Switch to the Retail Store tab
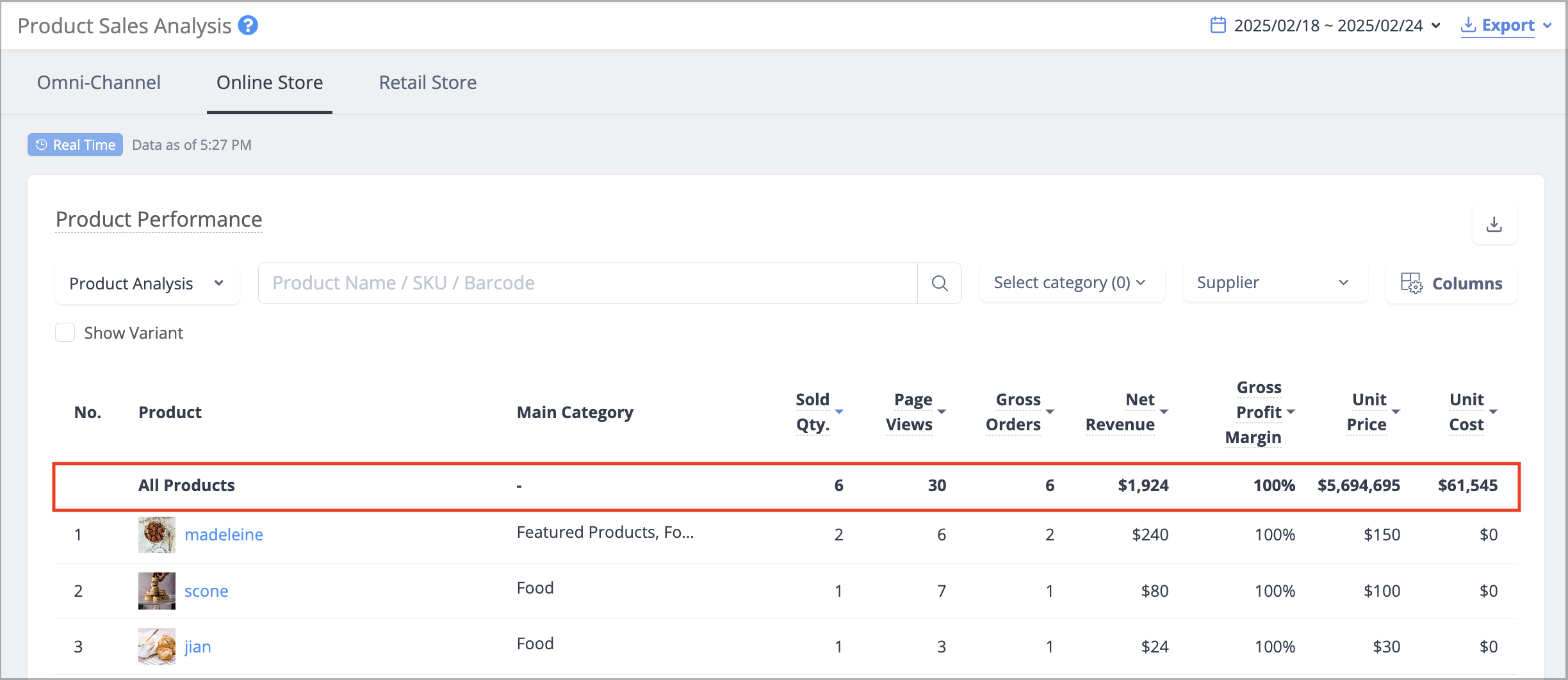The height and width of the screenshot is (680, 1568). (428, 83)
